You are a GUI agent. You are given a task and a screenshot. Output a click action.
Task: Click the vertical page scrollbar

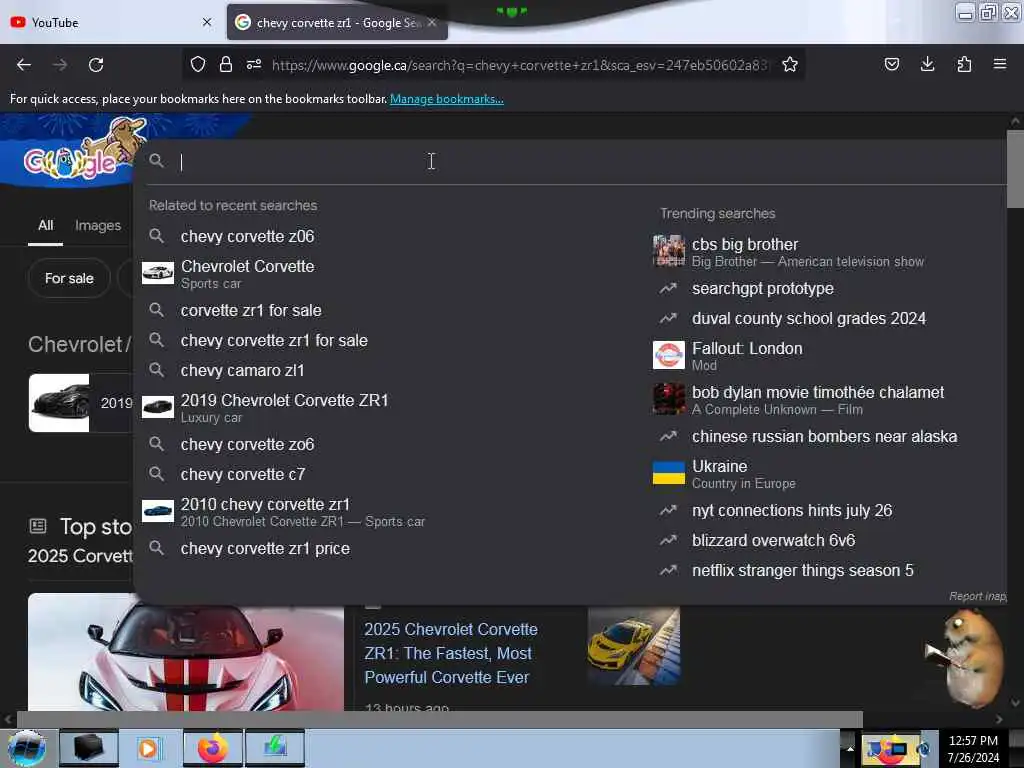pos(1015,170)
